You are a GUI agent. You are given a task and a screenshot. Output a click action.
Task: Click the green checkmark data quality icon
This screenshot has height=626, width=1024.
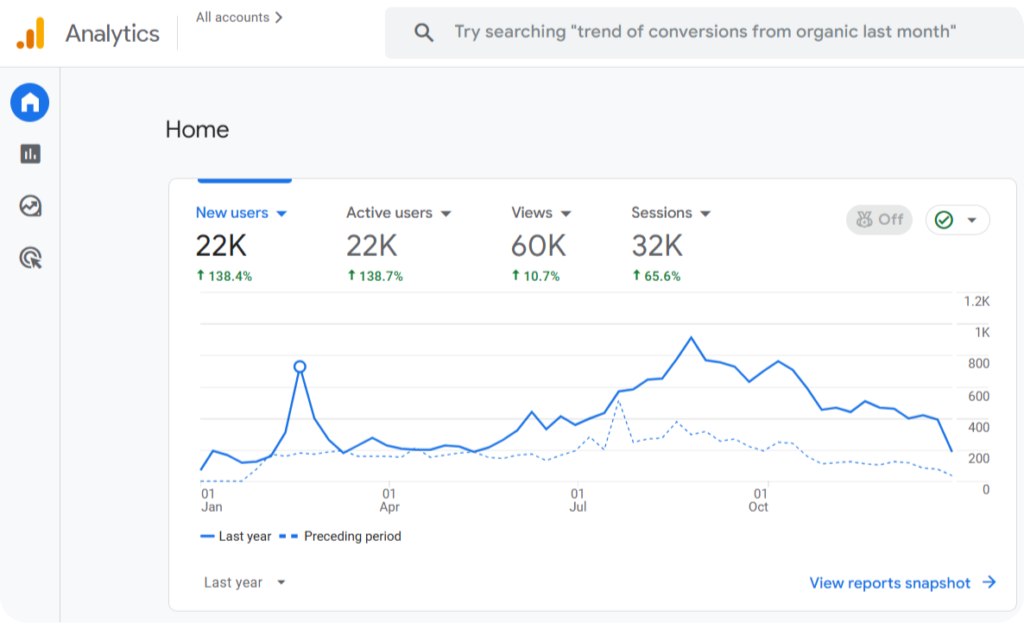pos(944,220)
